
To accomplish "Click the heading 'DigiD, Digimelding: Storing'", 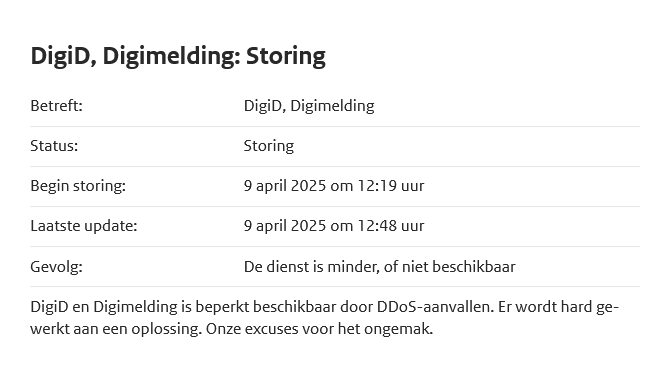I will point(178,56).
